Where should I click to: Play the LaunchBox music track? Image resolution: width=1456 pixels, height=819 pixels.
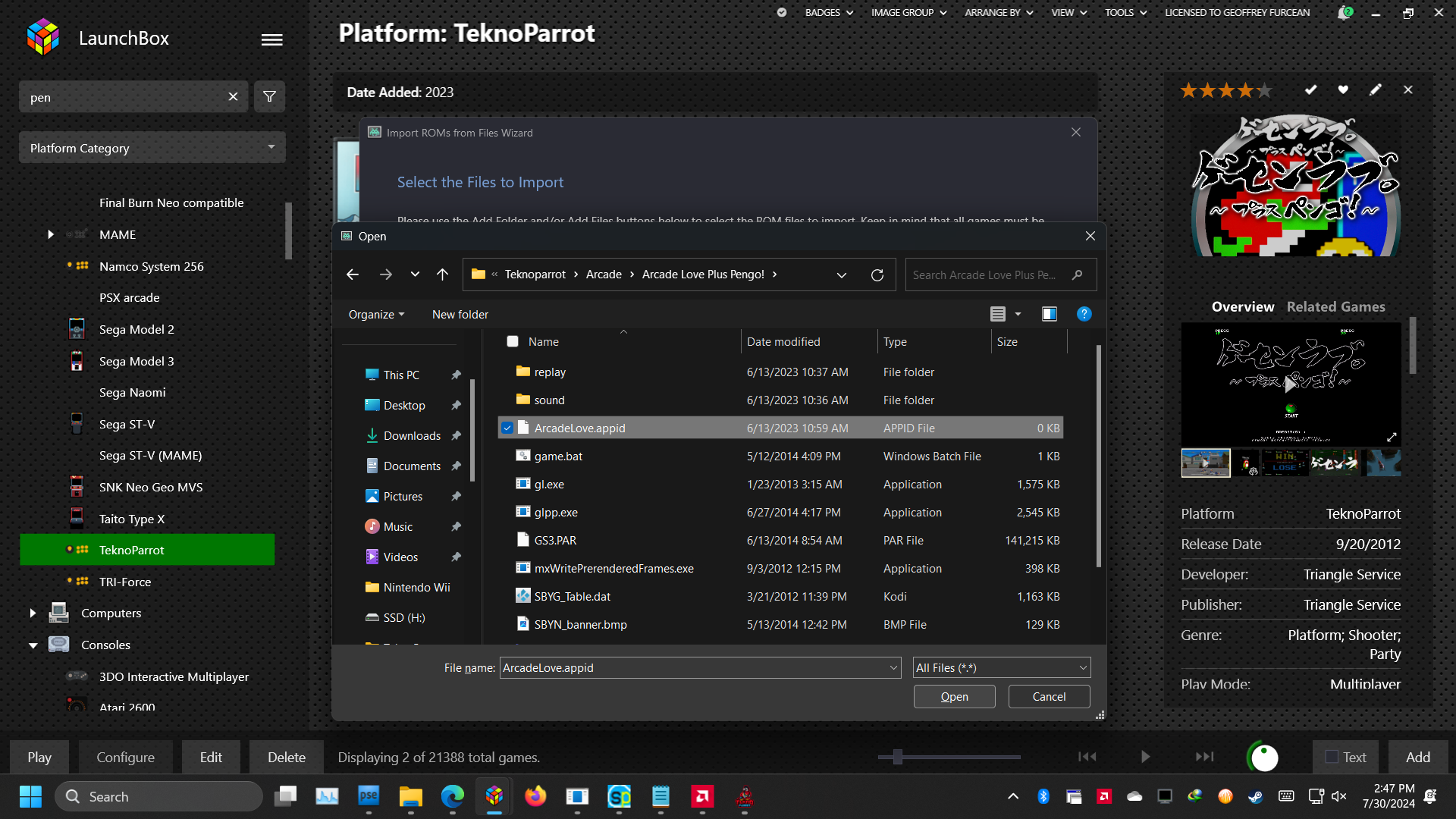1145,757
